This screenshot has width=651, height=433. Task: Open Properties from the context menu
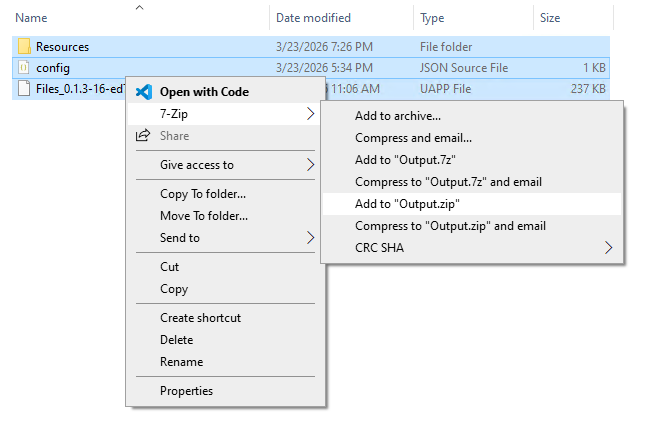pos(186,391)
